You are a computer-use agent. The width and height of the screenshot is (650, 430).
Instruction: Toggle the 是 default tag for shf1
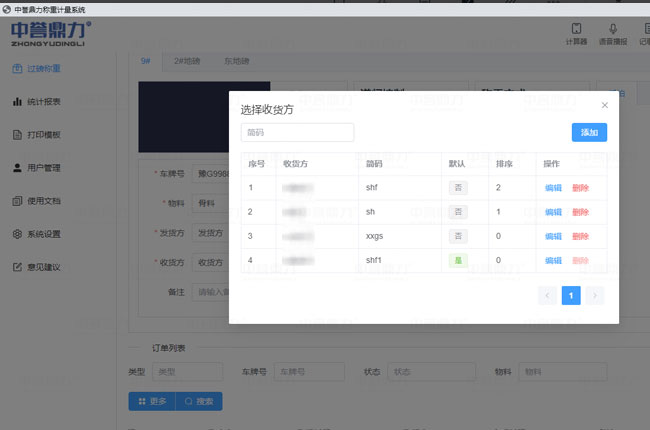[x=458, y=260]
